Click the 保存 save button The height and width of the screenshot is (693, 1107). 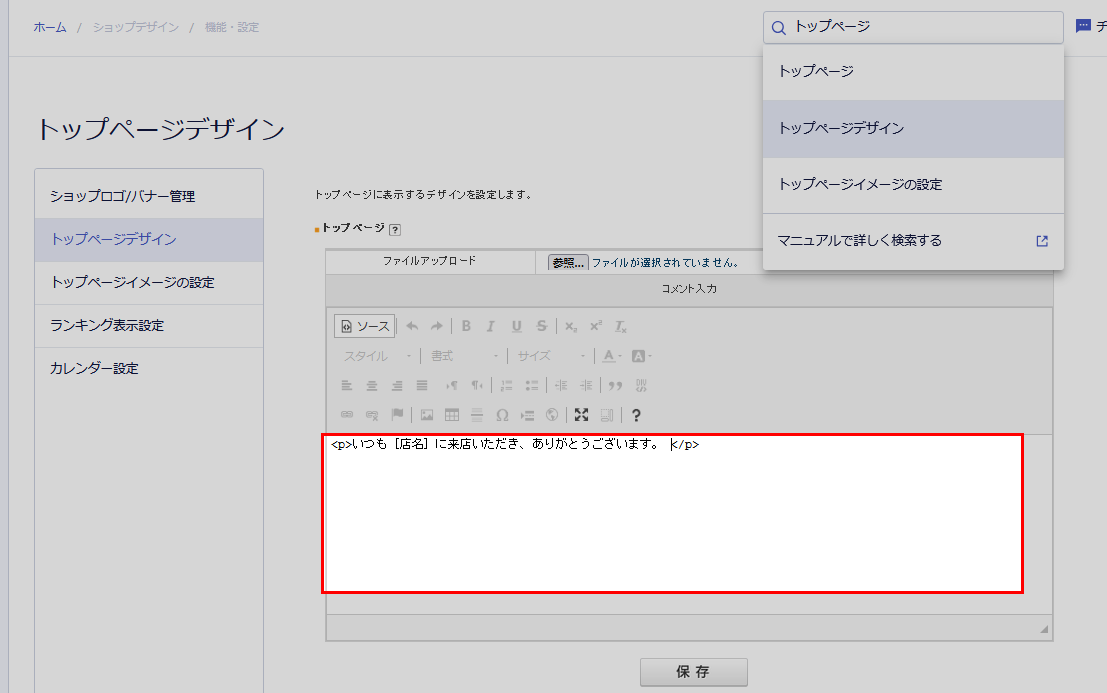(x=694, y=672)
